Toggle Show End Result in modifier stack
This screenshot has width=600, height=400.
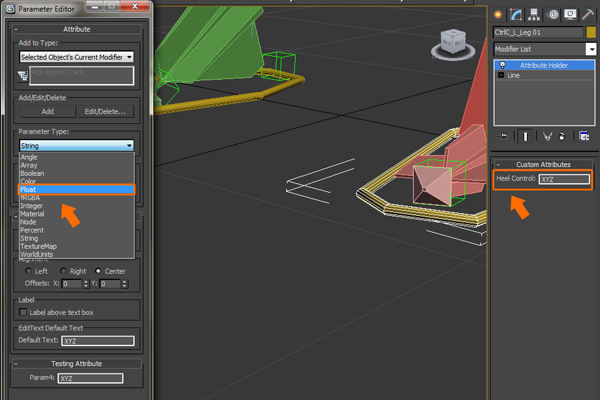pyautogui.click(x=525, y=136)
